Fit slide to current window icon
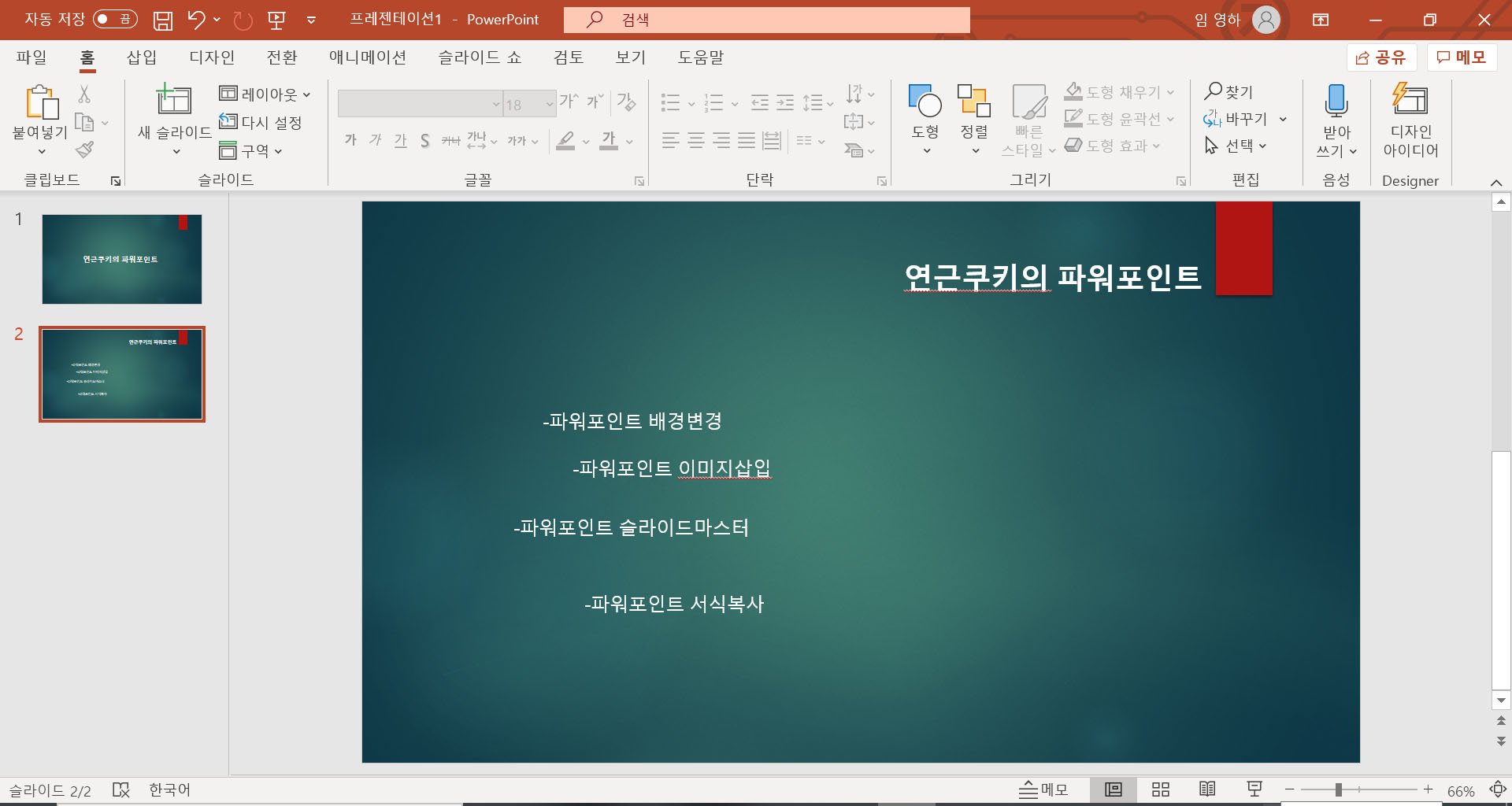 (1498, 789)
